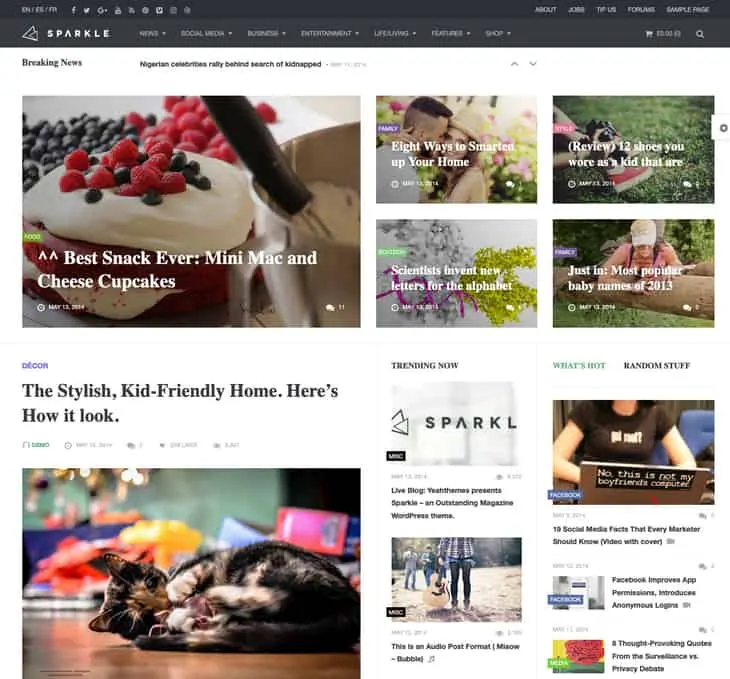Click the Misc tag on Sparkle trending thumbnail

pos(396,456)
